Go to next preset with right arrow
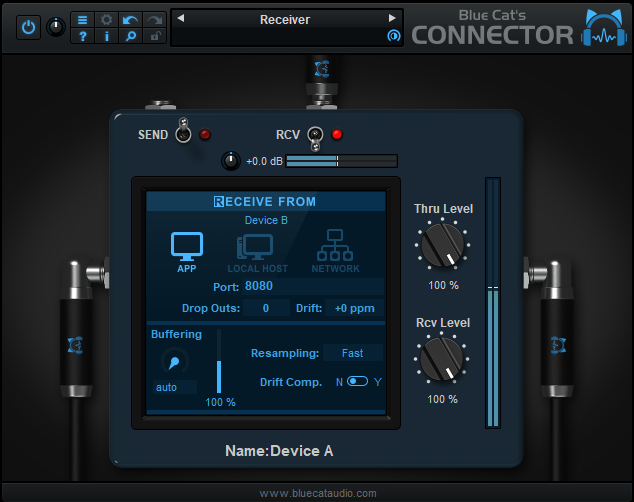This screenshot has height=502, width=634. coord(392,19)
